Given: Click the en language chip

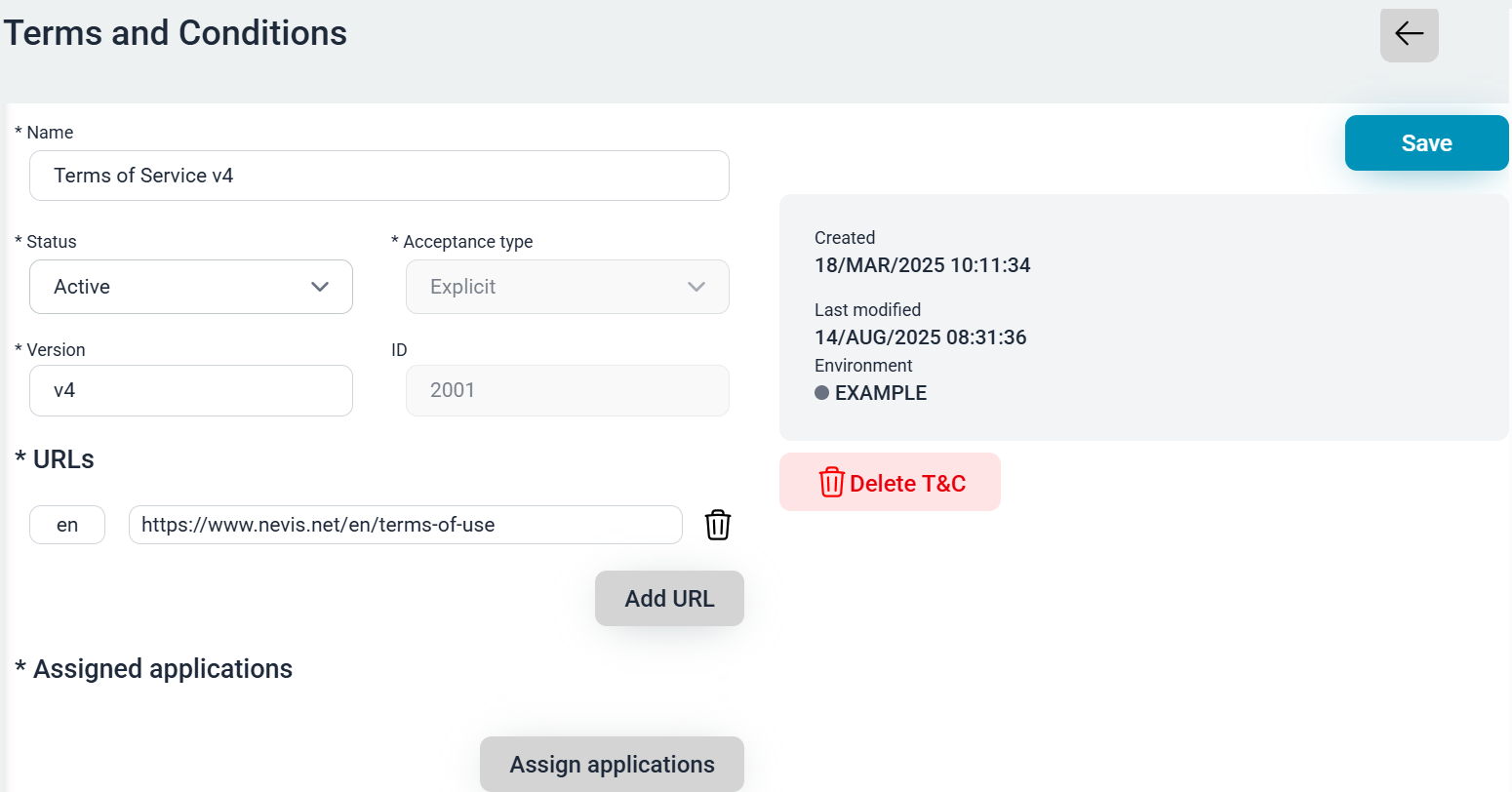Looking at the screenshot, I should click(66, 525).
